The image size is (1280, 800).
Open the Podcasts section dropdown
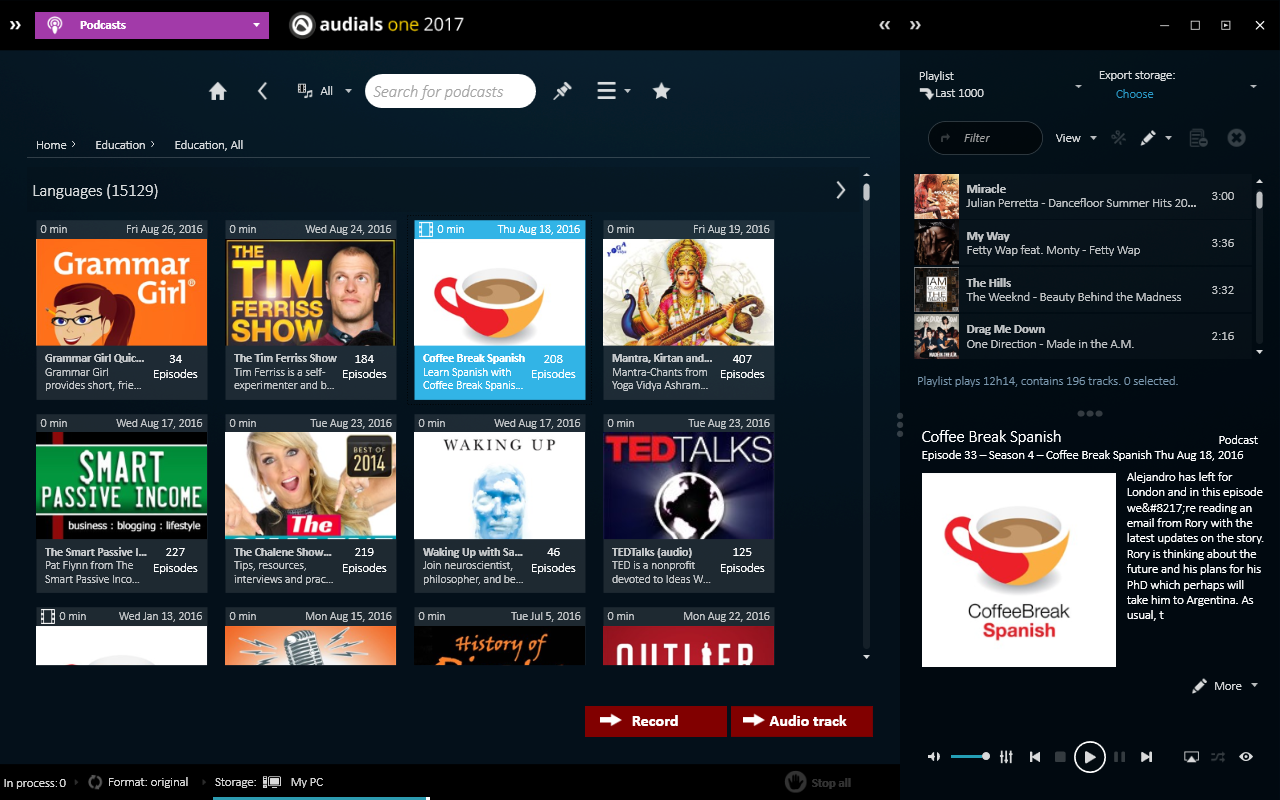[152, 25]
